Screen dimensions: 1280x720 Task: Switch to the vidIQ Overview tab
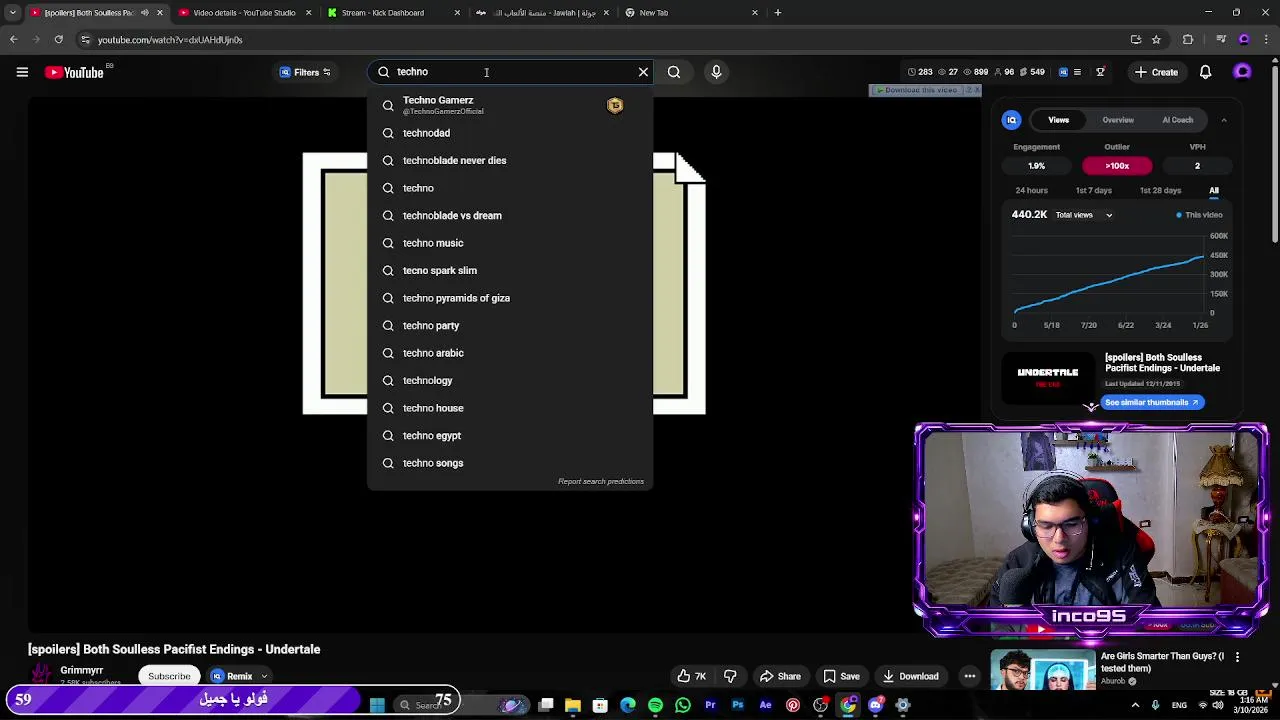tap(1118, 120)
